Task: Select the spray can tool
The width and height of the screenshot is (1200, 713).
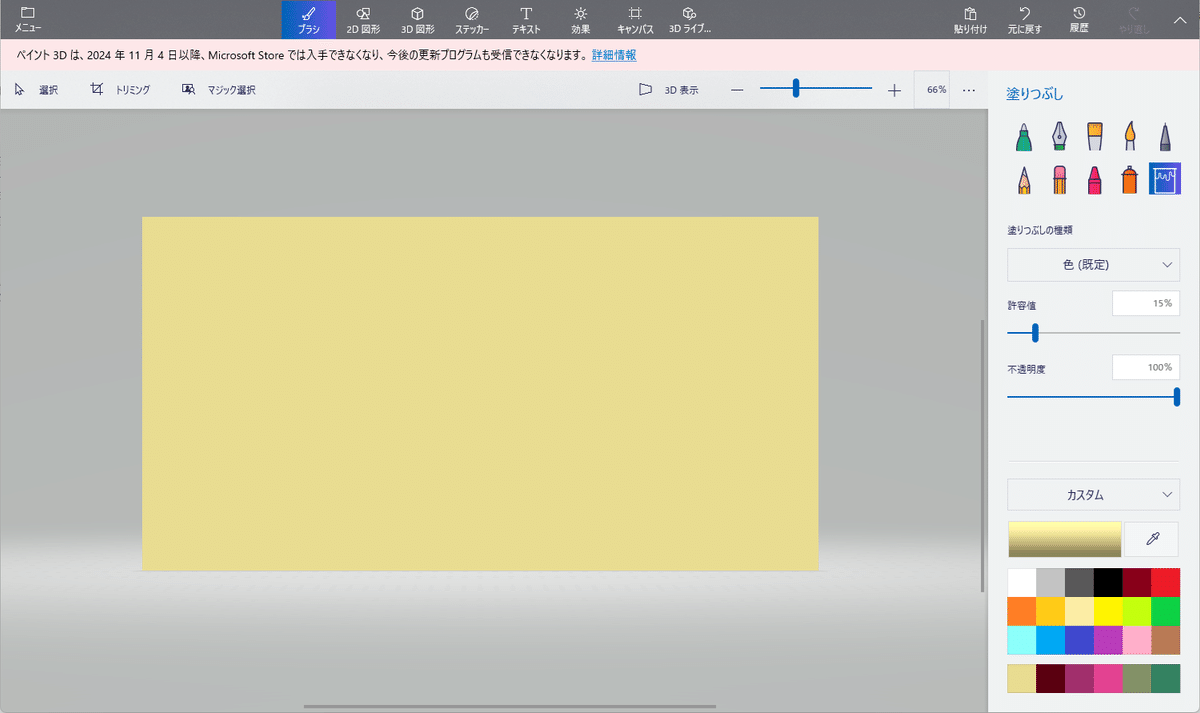Action: click(1130, 179)
